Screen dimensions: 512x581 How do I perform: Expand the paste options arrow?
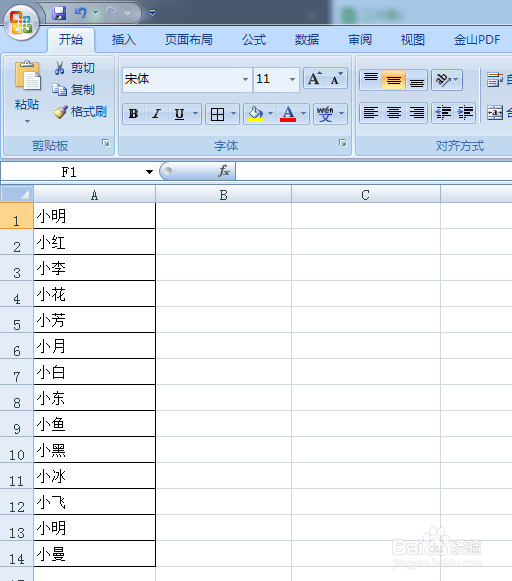click(27, 121)
